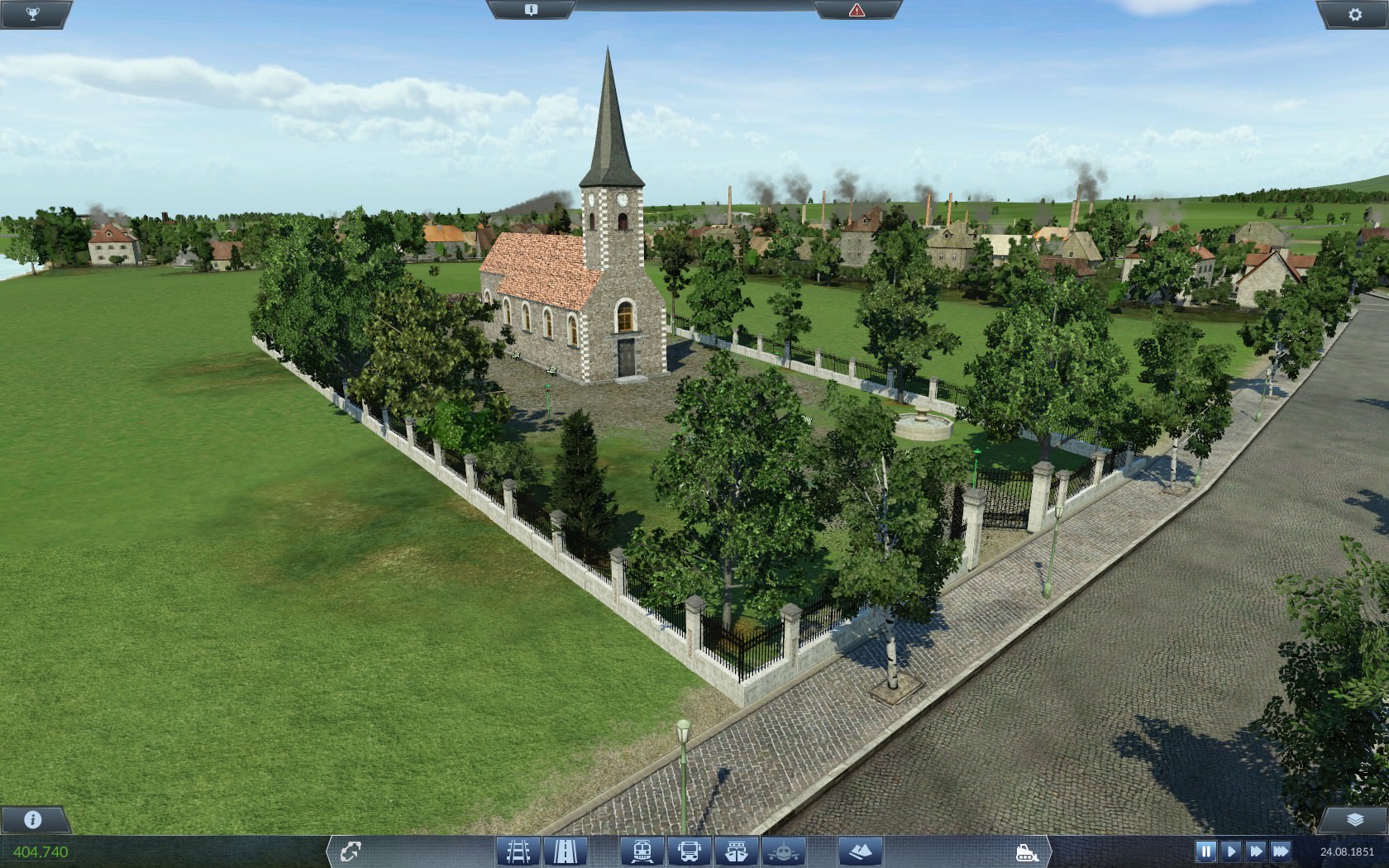Pause the game simulation
Image resolution: width=1389 pixels, height=868 pixels.
[x=1205, y=851]
